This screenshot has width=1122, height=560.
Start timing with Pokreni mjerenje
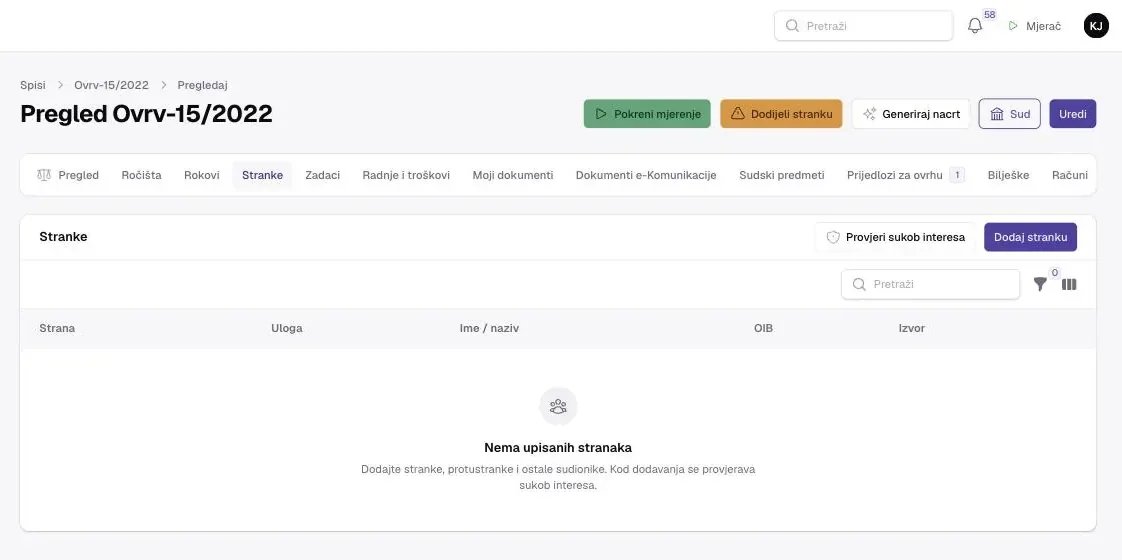pos(647,114)
